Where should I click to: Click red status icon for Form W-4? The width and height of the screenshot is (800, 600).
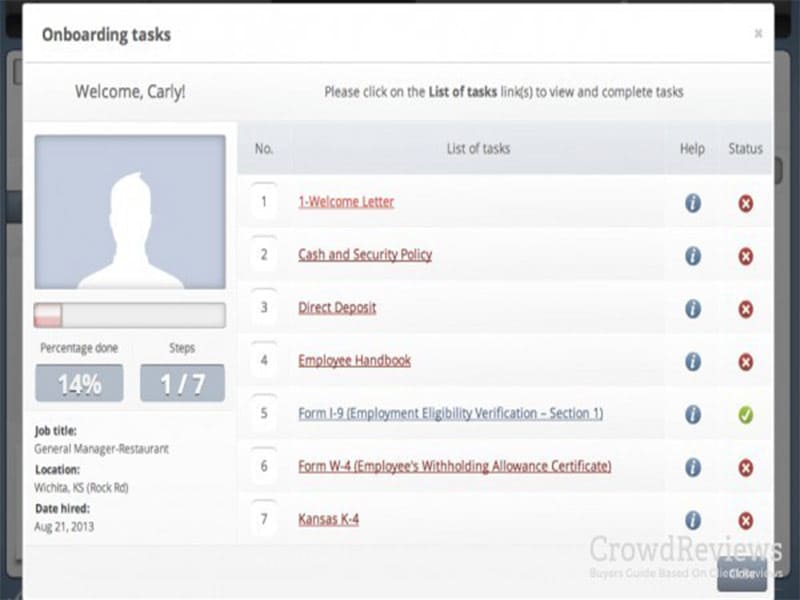tap(745, 468)
